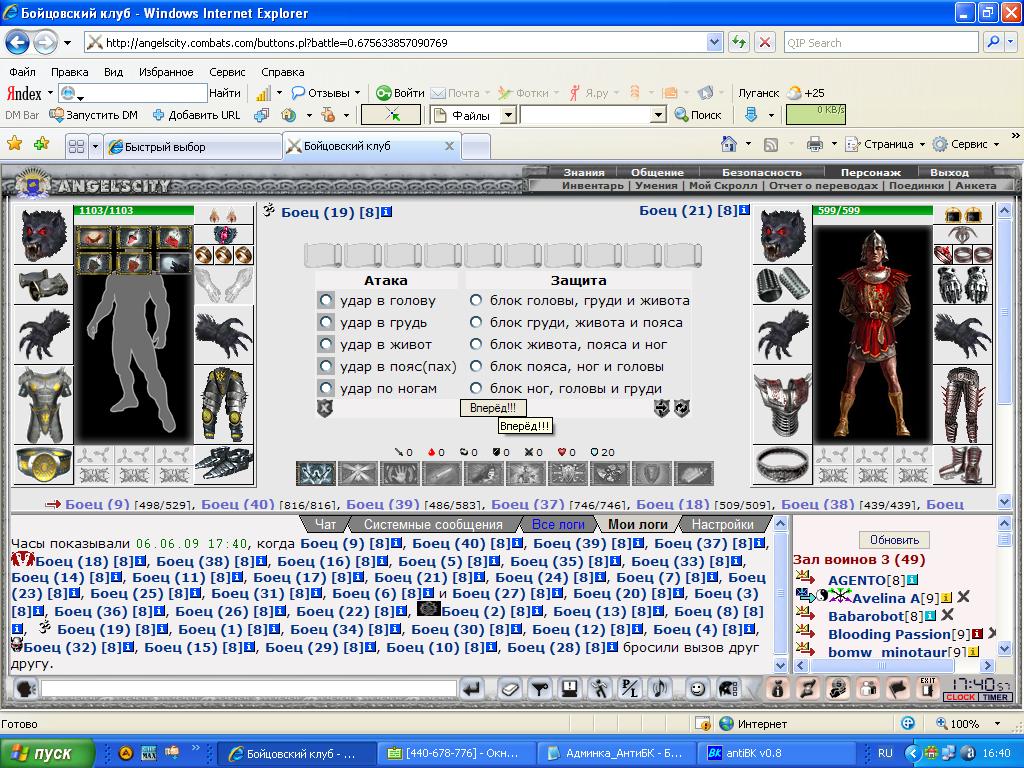Click the X icon beside Babarobot
The image size is (1024, 768).
point(948,615)
